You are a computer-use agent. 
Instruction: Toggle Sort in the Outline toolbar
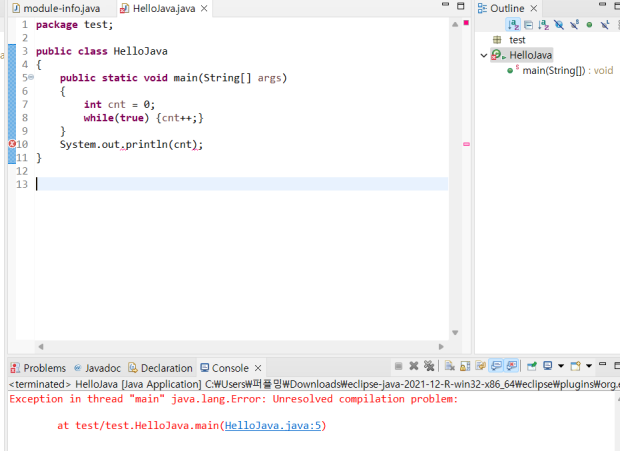[x=543, y=24]
